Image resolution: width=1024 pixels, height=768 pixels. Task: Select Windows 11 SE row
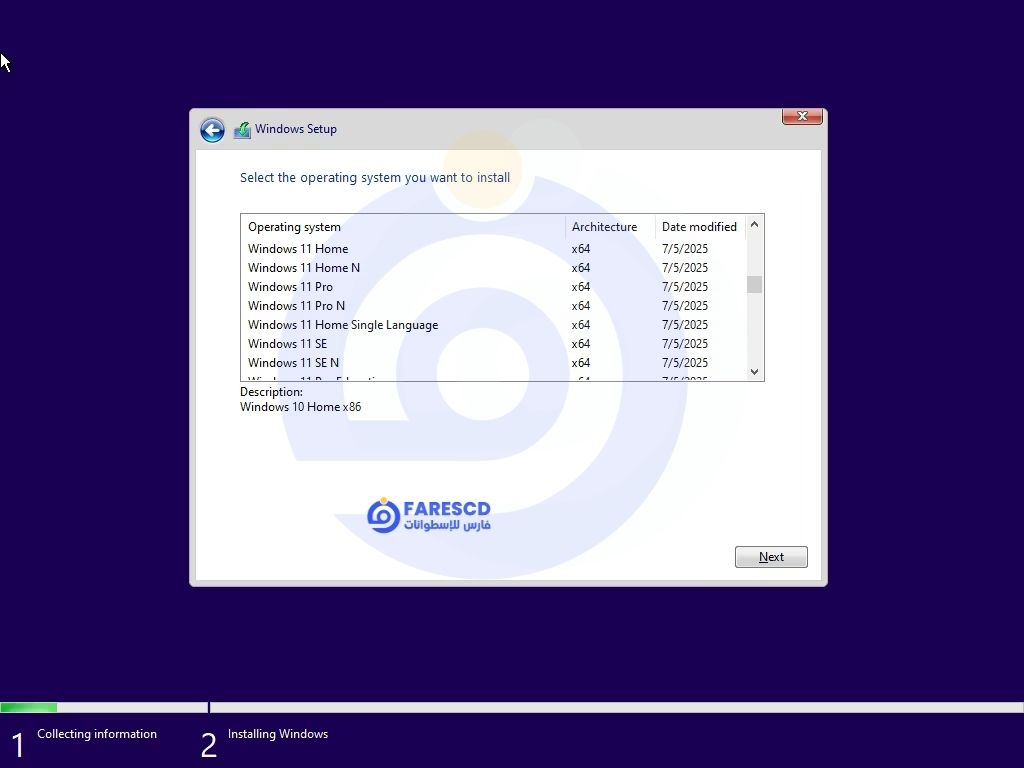[x=493, y=344]
